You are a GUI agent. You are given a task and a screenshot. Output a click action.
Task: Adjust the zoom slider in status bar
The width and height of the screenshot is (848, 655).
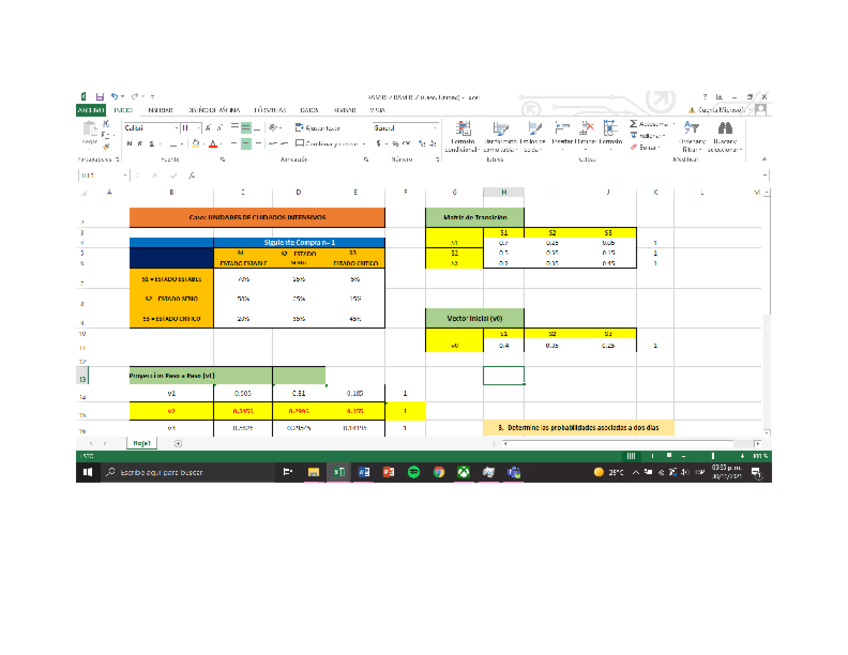coord(713,456)
